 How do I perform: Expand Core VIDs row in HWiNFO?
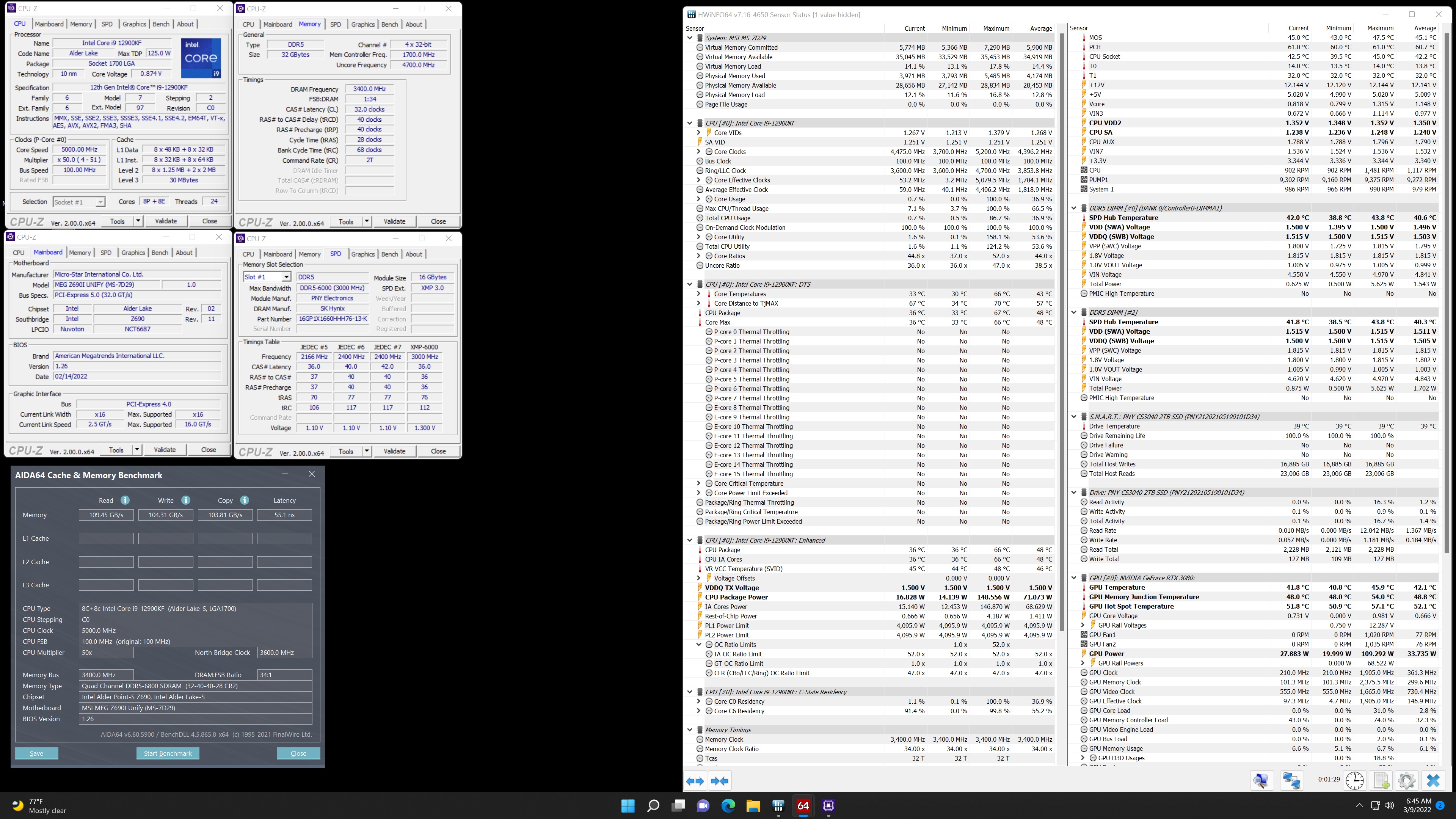(x=698, y=133)
